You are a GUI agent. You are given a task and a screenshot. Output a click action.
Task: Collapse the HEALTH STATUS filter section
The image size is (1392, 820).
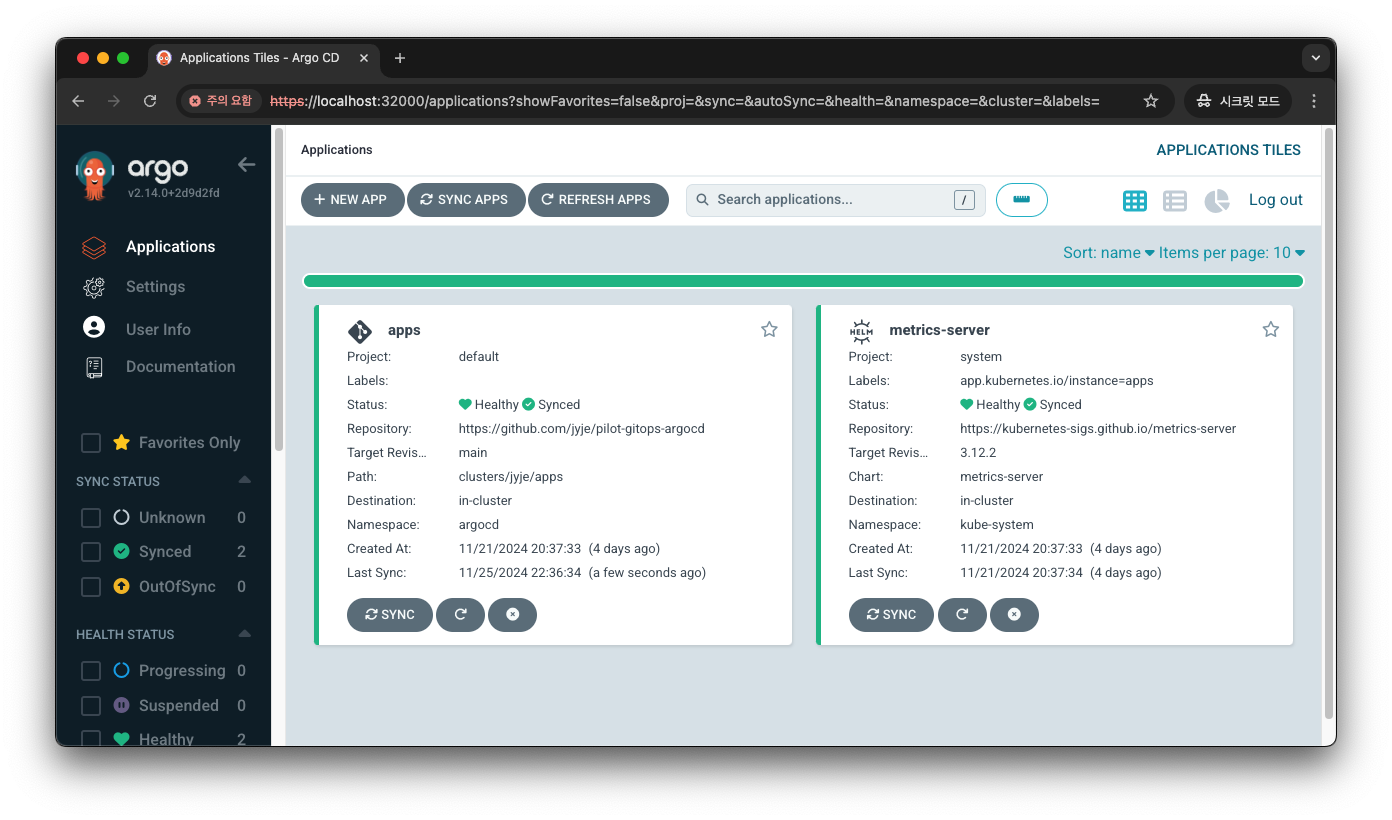tap(245, 634)
